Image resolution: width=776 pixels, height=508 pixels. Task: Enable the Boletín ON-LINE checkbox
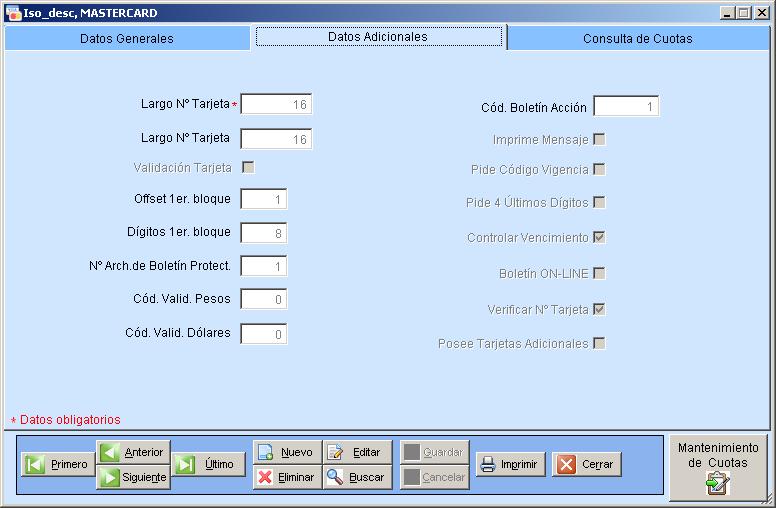click(599, 273)
